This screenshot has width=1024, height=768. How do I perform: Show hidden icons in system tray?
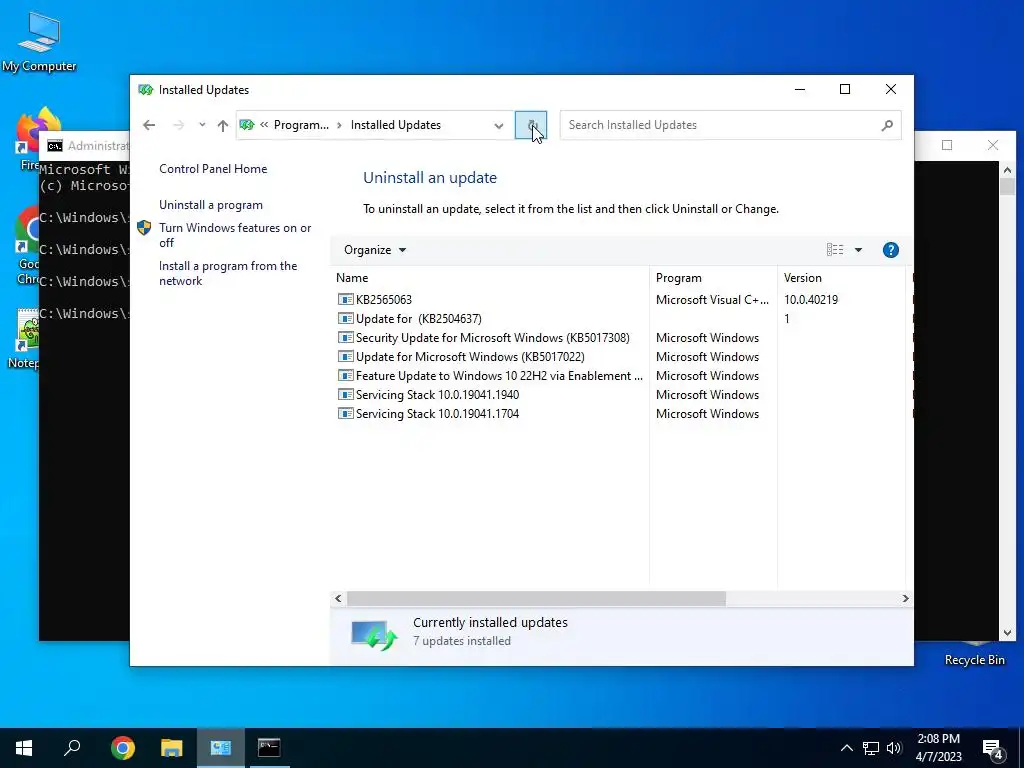(x=846, y=748)
